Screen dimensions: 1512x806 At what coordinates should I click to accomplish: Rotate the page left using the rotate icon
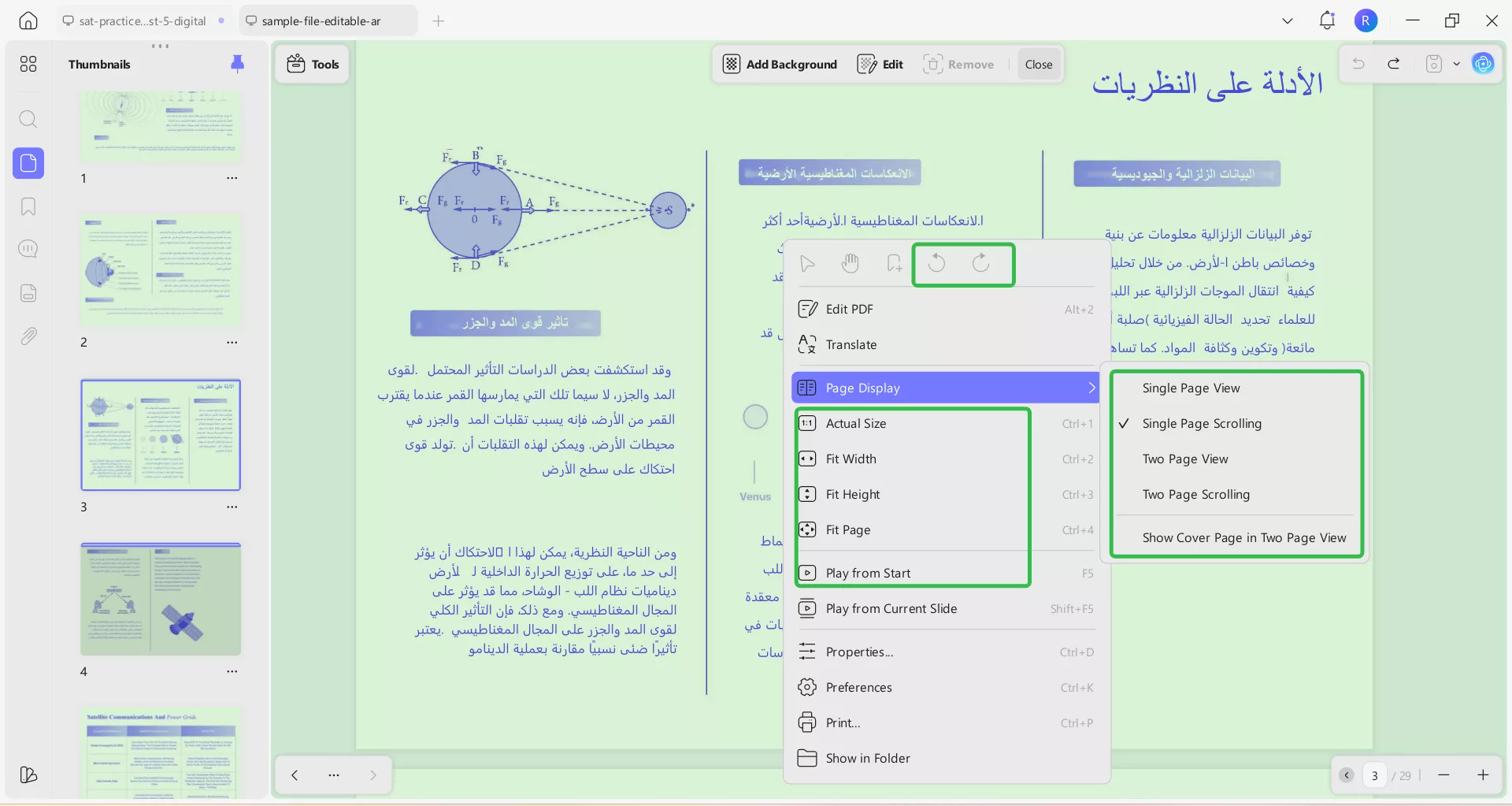pyautogui.click(x=936, y=263)
